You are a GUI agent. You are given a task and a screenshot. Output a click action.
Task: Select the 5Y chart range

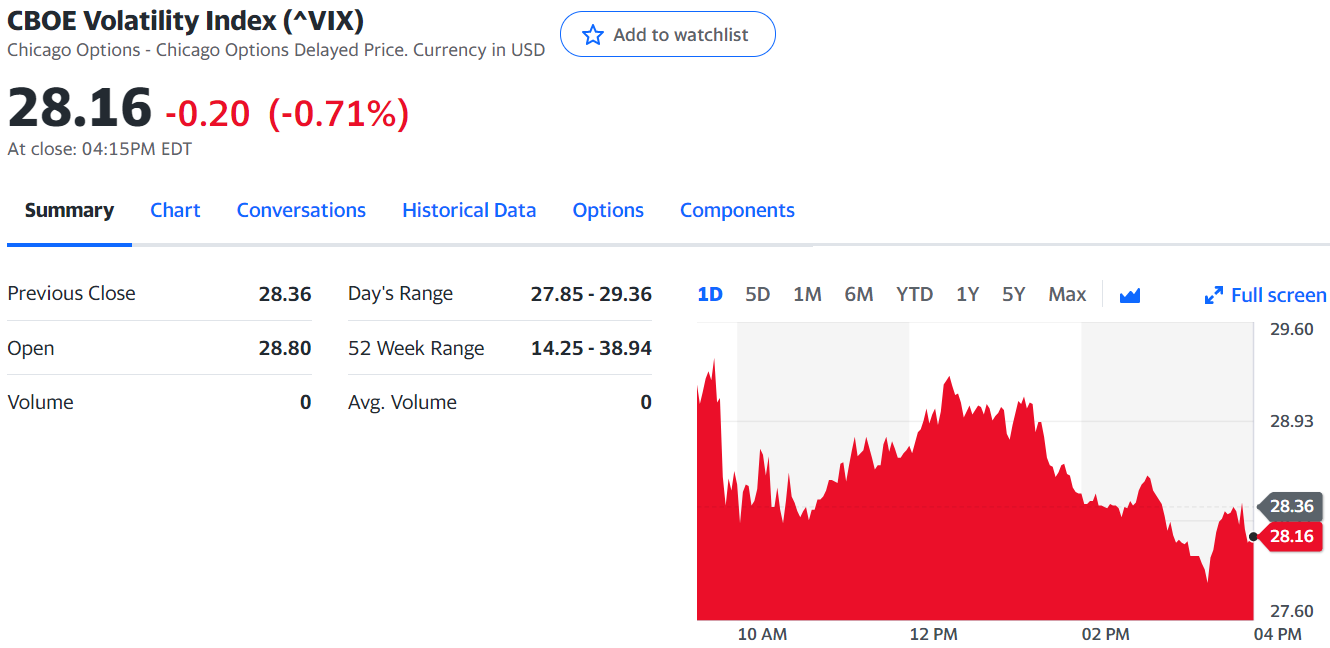(1014, 294)
